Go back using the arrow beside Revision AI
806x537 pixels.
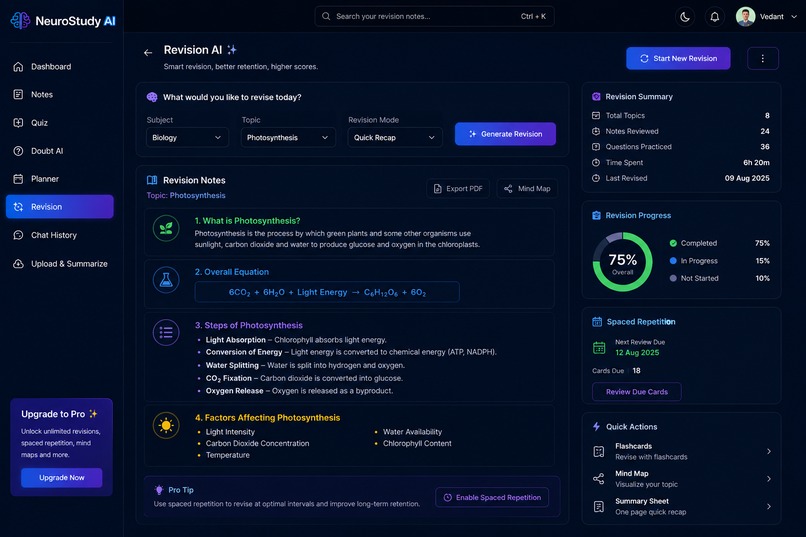click(148, 52)
